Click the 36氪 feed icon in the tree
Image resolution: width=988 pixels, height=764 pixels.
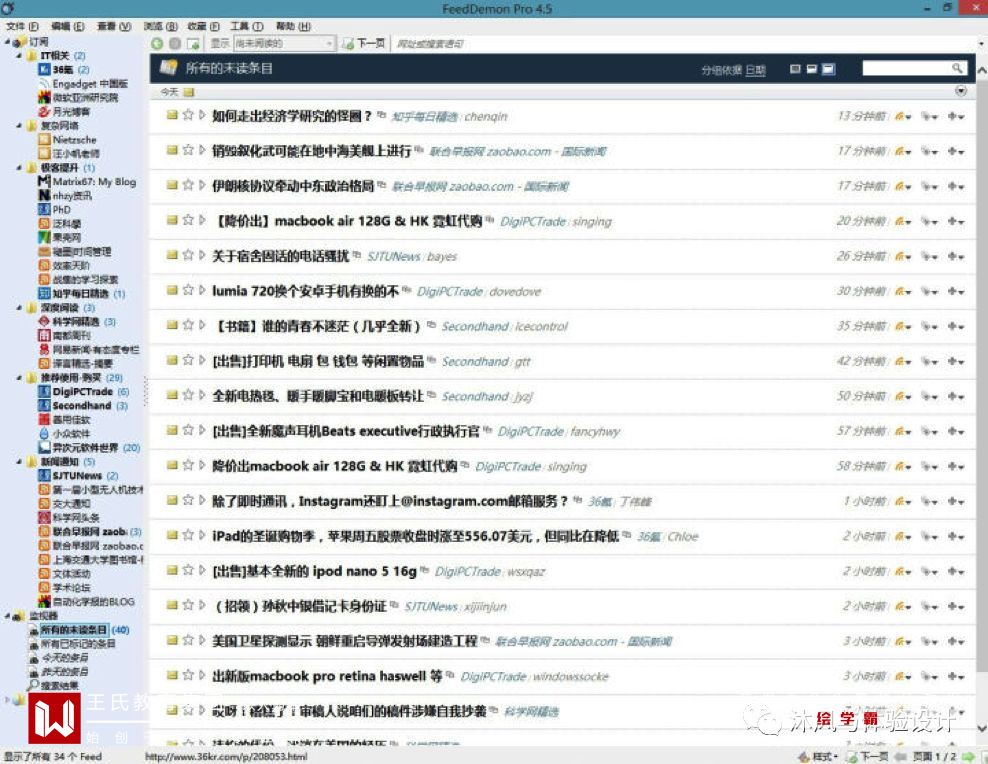(44, 69)
